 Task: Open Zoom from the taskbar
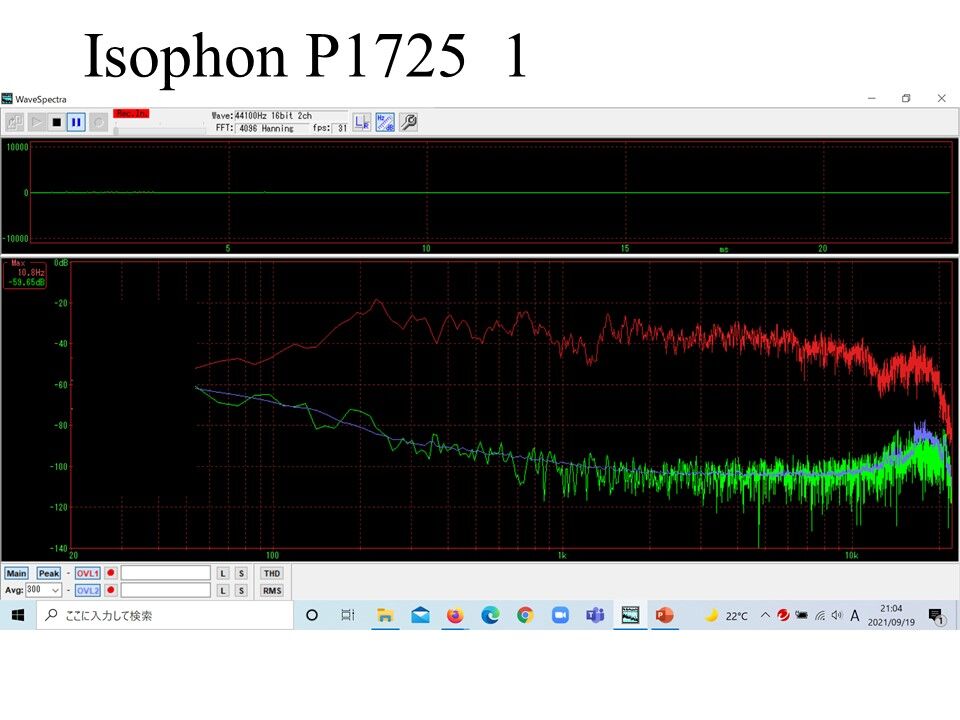coord(560,615)
